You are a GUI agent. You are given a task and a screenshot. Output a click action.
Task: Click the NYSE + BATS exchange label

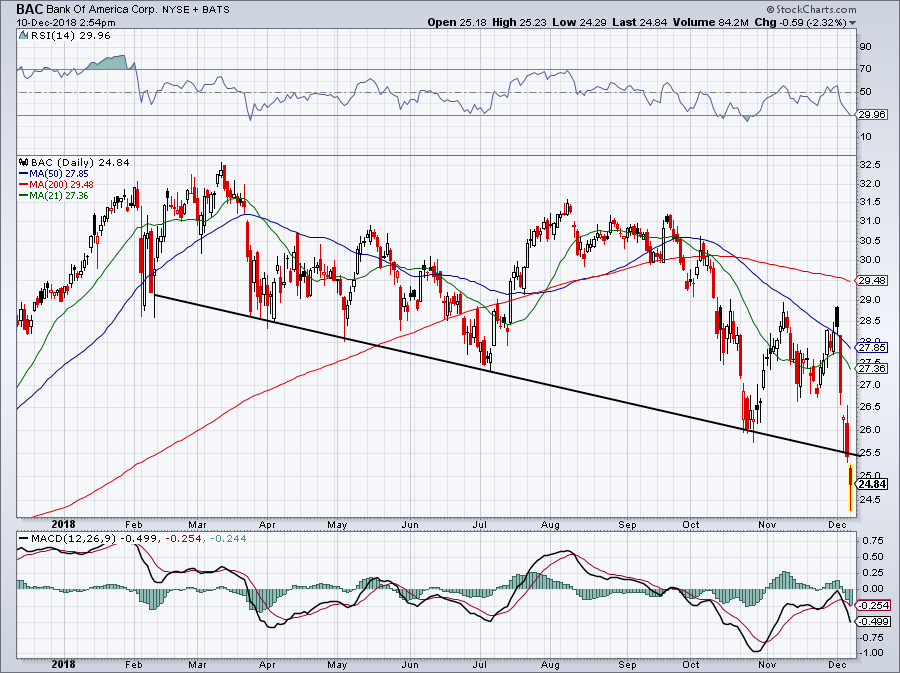click(x=195, y=10)
